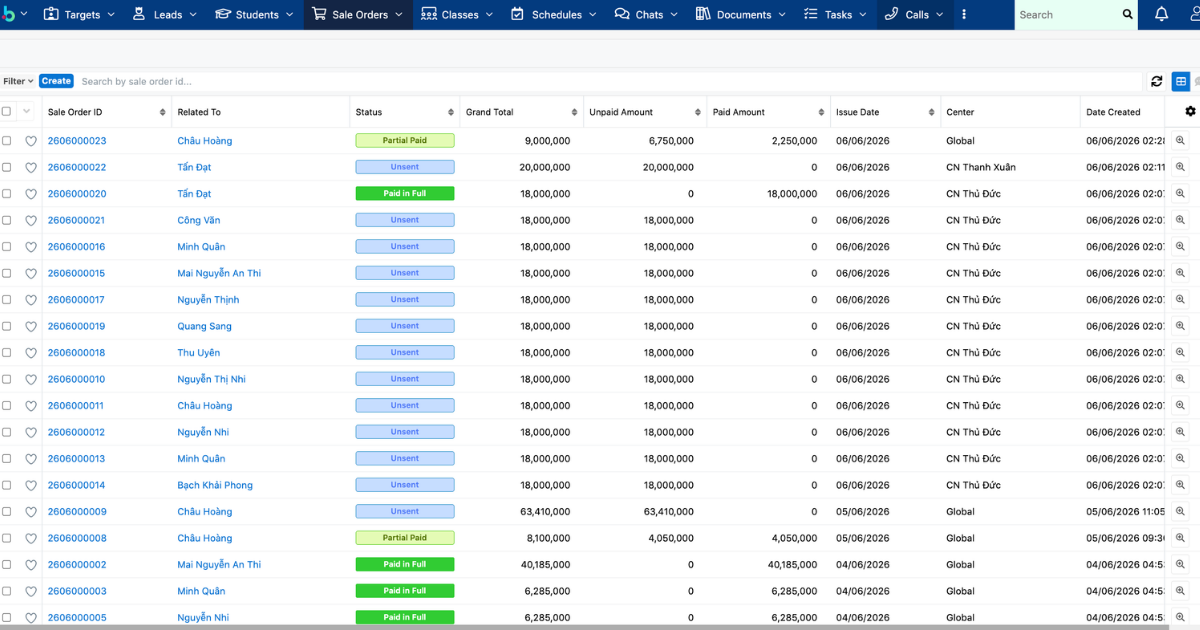Check the box for order 2606000020
1200x630 pixels.
[x=7, y=194]
